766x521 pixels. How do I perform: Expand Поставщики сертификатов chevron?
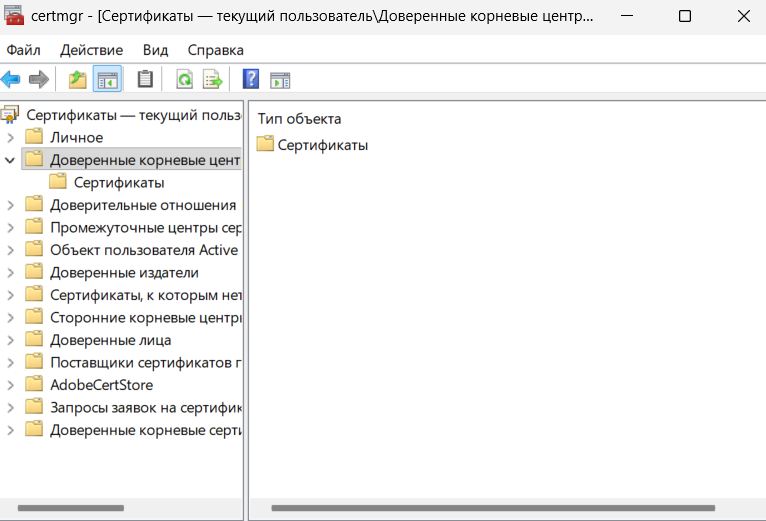pos(10,363)
